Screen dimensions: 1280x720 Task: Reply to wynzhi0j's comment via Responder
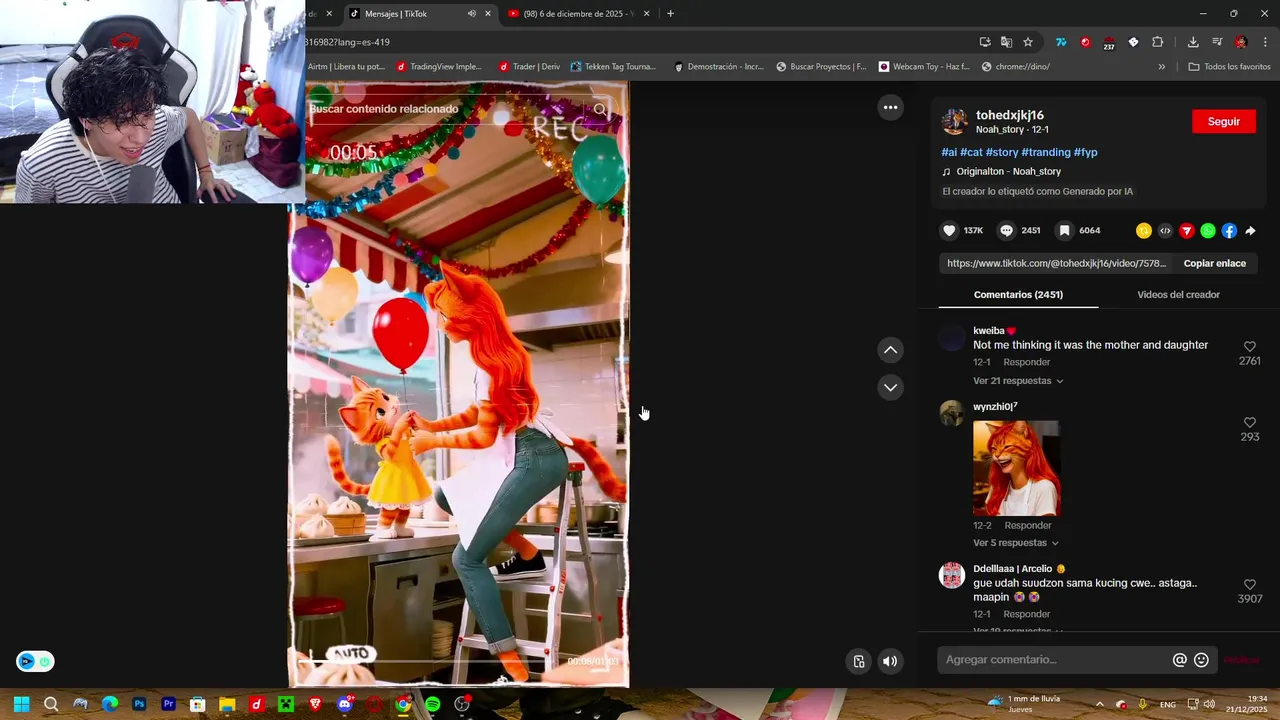(x=1028, y=525)
